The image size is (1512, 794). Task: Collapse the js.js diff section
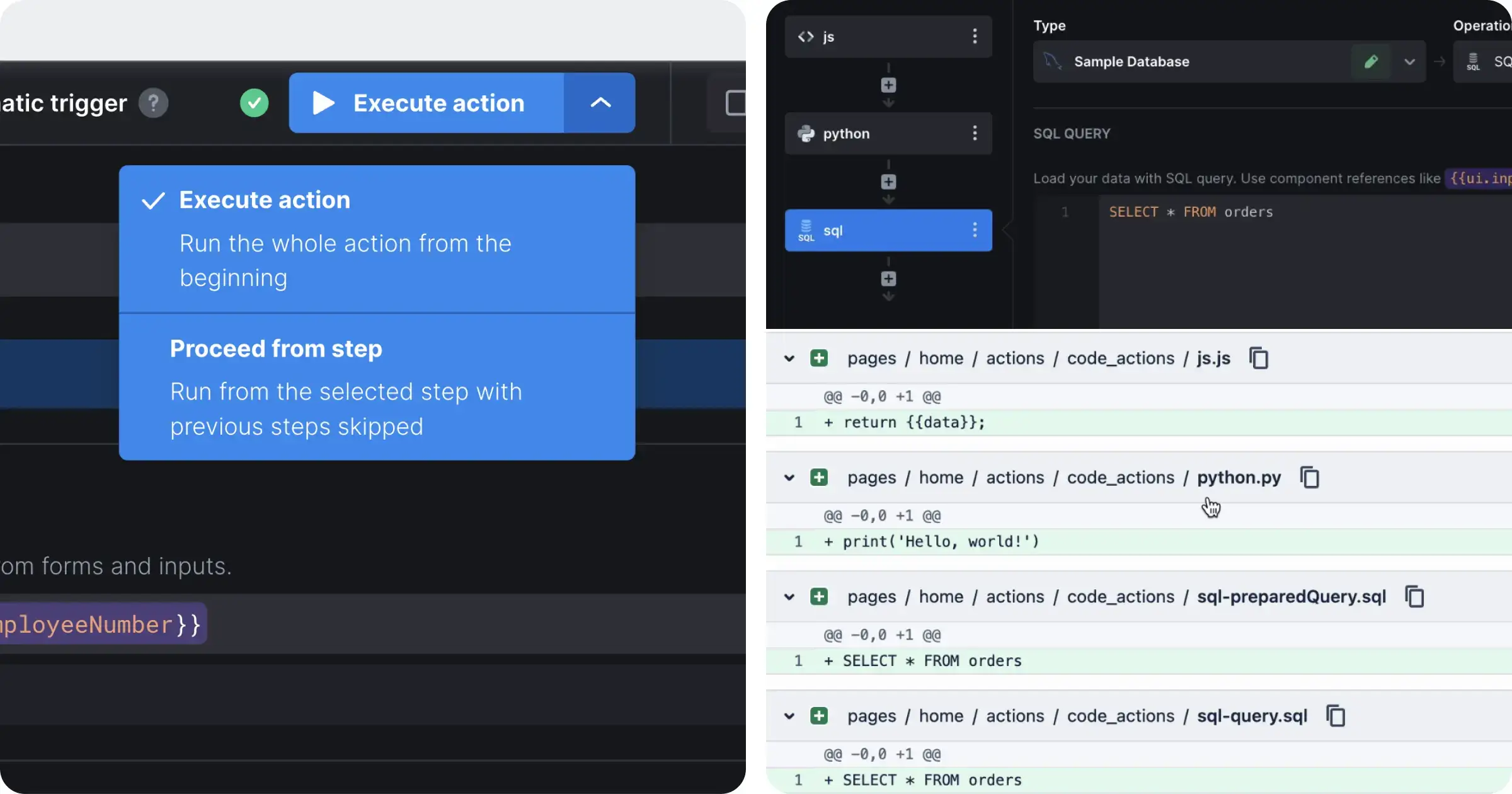(x=789, y=359)
